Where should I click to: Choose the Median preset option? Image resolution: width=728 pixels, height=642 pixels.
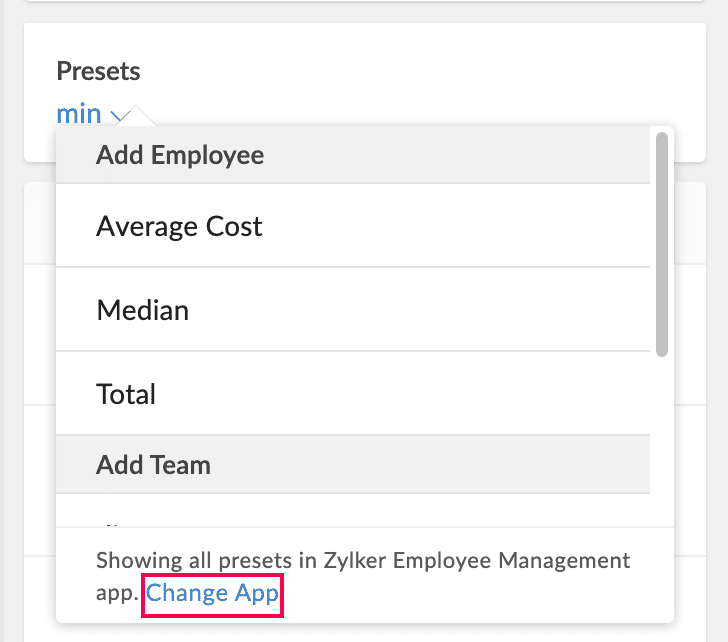(142, 310)
